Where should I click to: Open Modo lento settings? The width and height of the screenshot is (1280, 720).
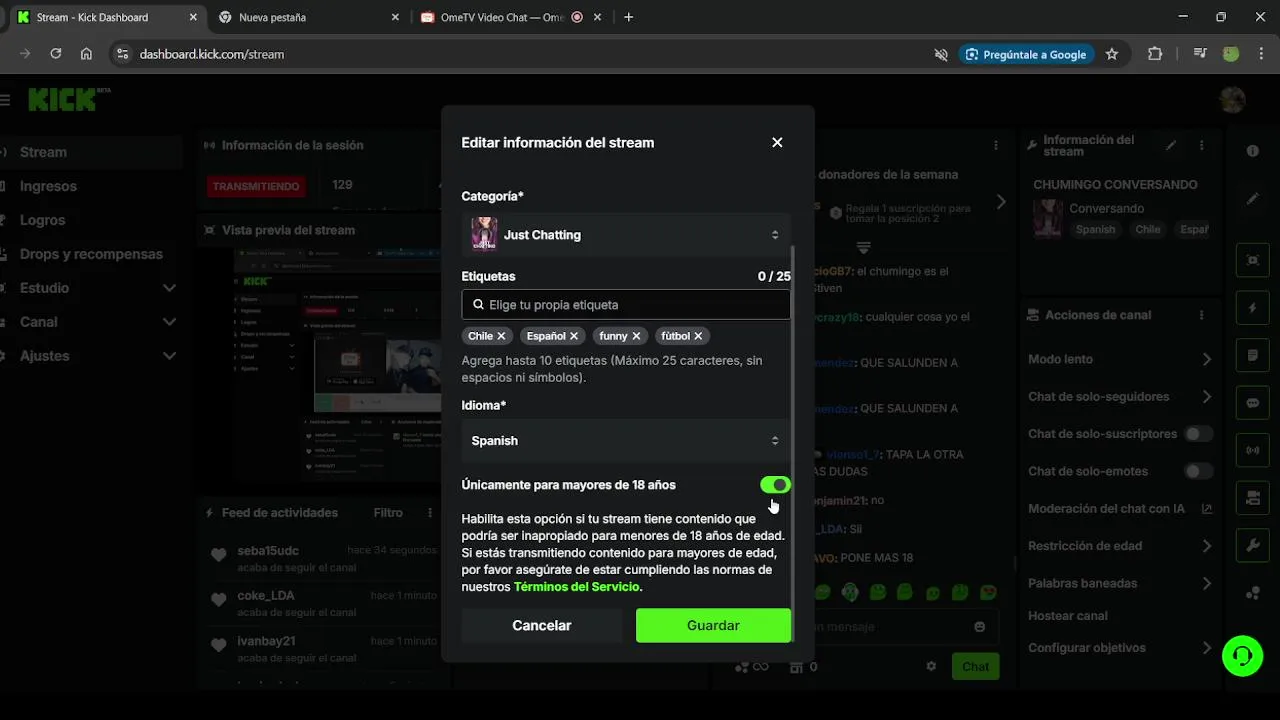[1120, 359]
